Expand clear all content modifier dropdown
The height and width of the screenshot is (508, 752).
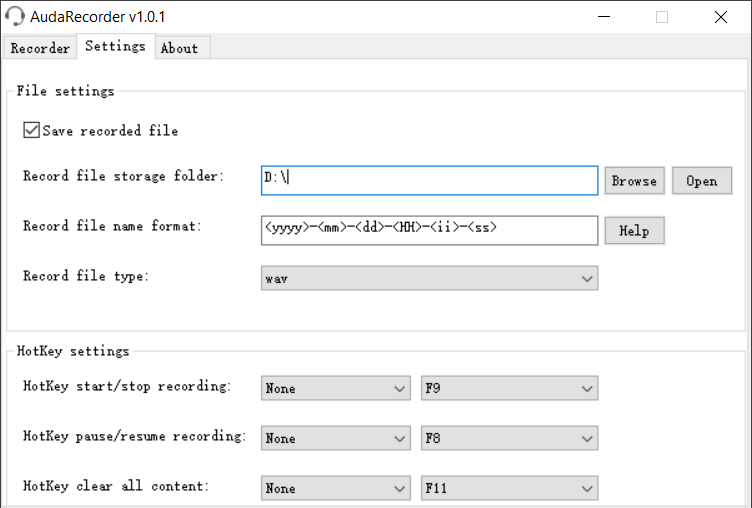pos(335,488)
